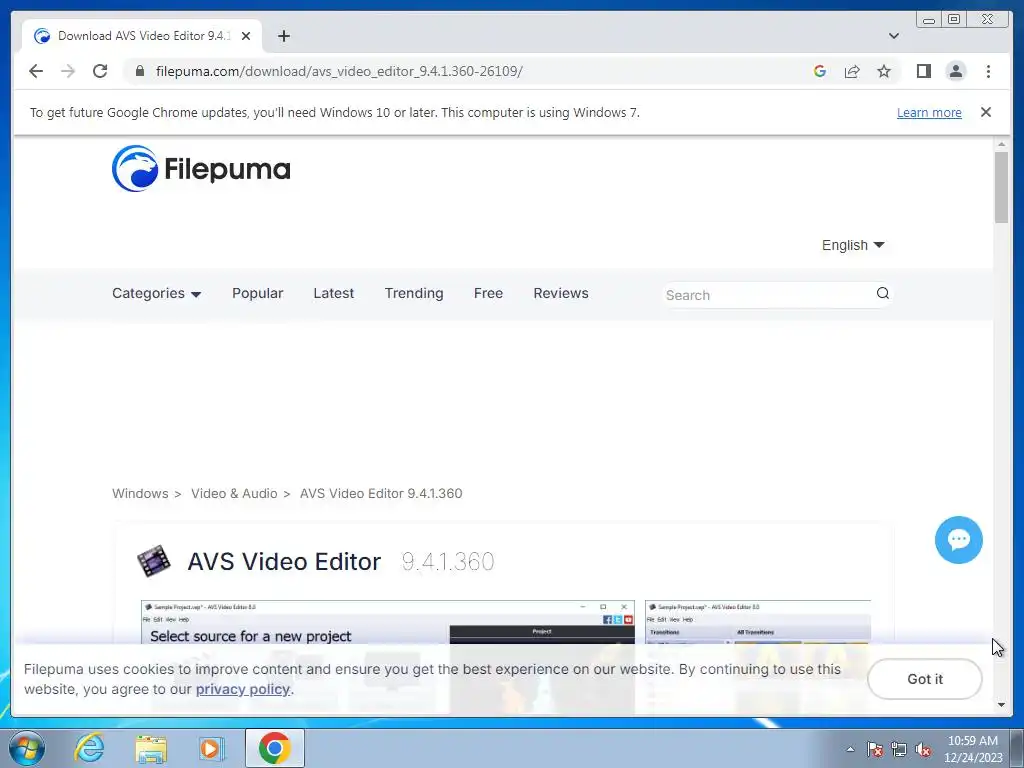View site information via lock icon
Image resolution: width=1024 pixels, height=768 pixels.
[140, 71]
